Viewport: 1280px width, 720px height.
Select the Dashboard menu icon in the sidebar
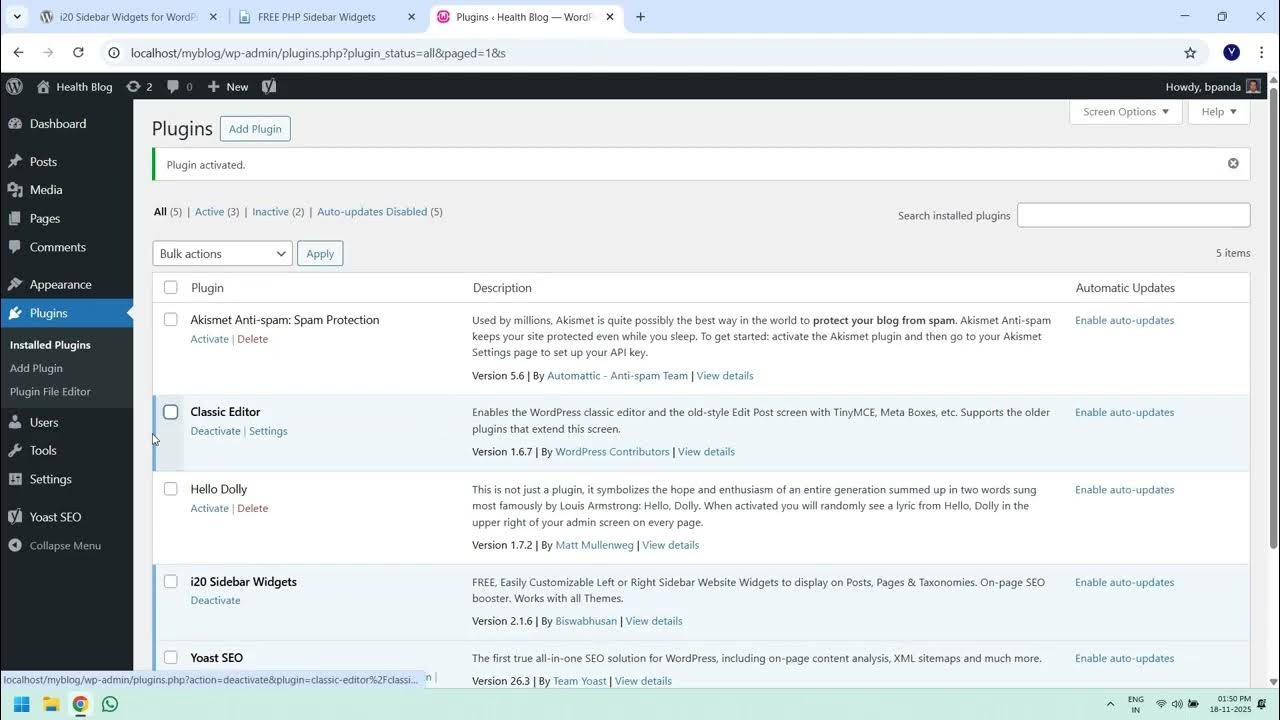[17, 123]
